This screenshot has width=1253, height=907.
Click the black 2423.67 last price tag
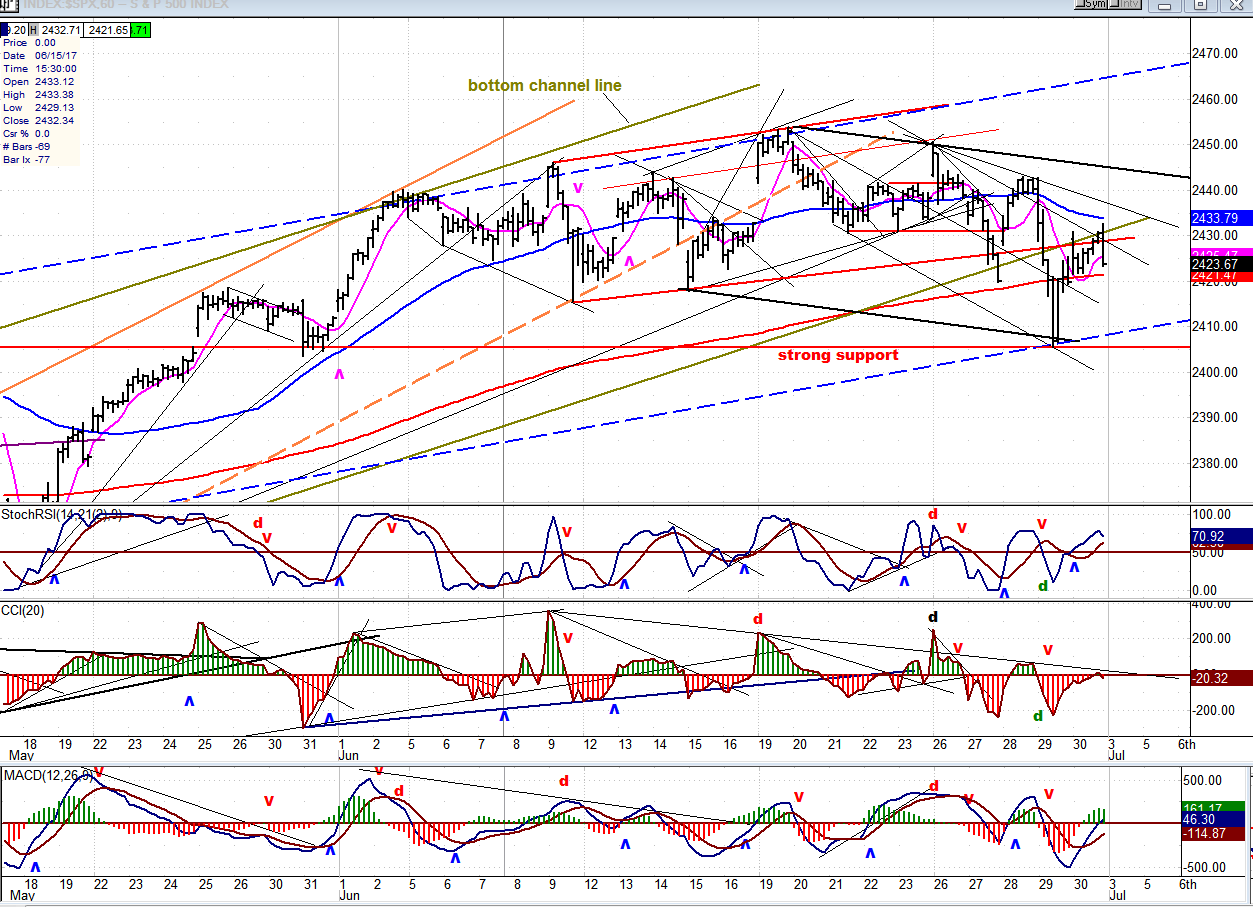(x=1216, y=265)
